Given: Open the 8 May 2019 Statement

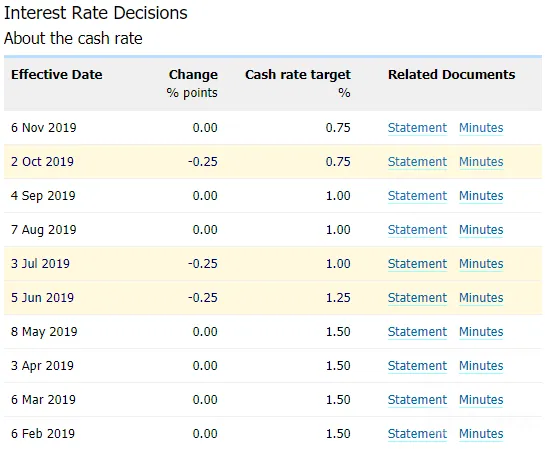Looking at the screenshot, I should 417,332.
